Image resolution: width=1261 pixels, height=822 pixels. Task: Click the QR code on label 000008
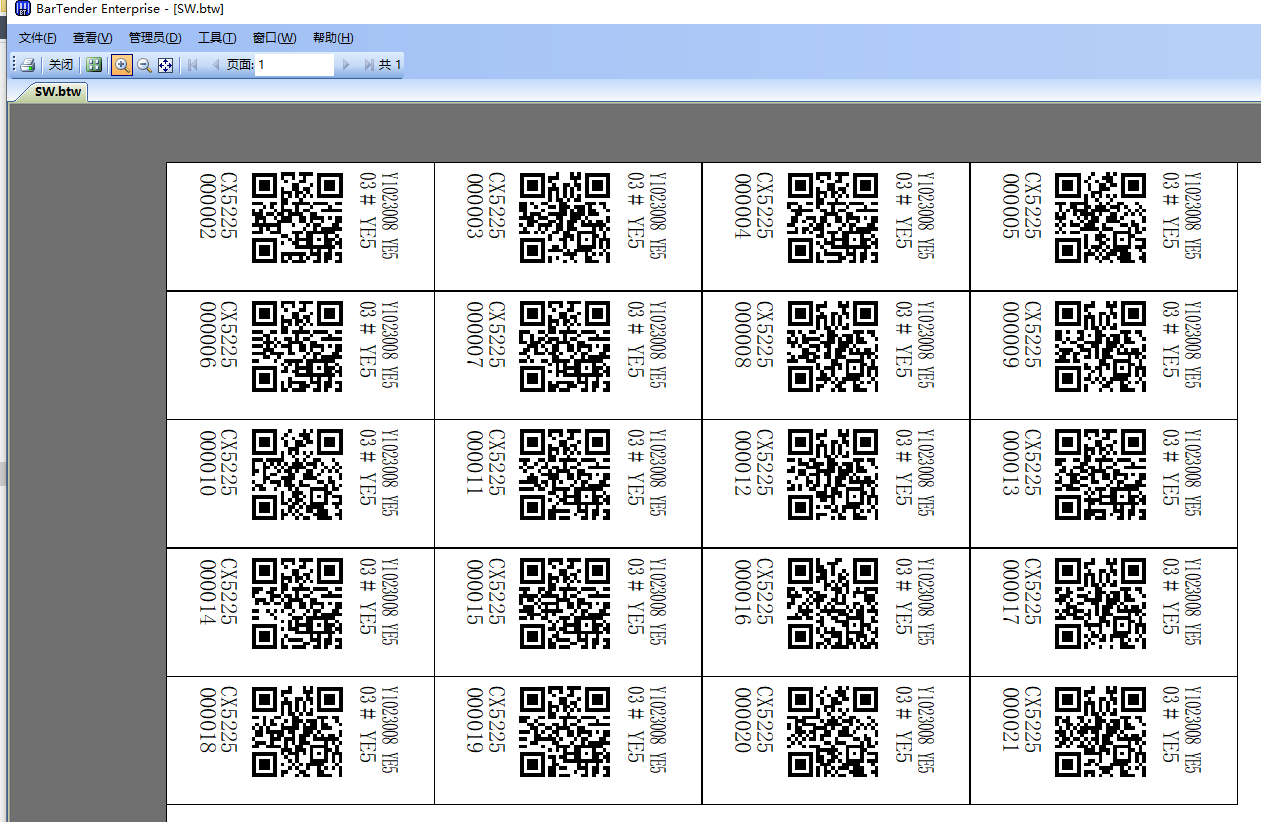click(833, 346)
